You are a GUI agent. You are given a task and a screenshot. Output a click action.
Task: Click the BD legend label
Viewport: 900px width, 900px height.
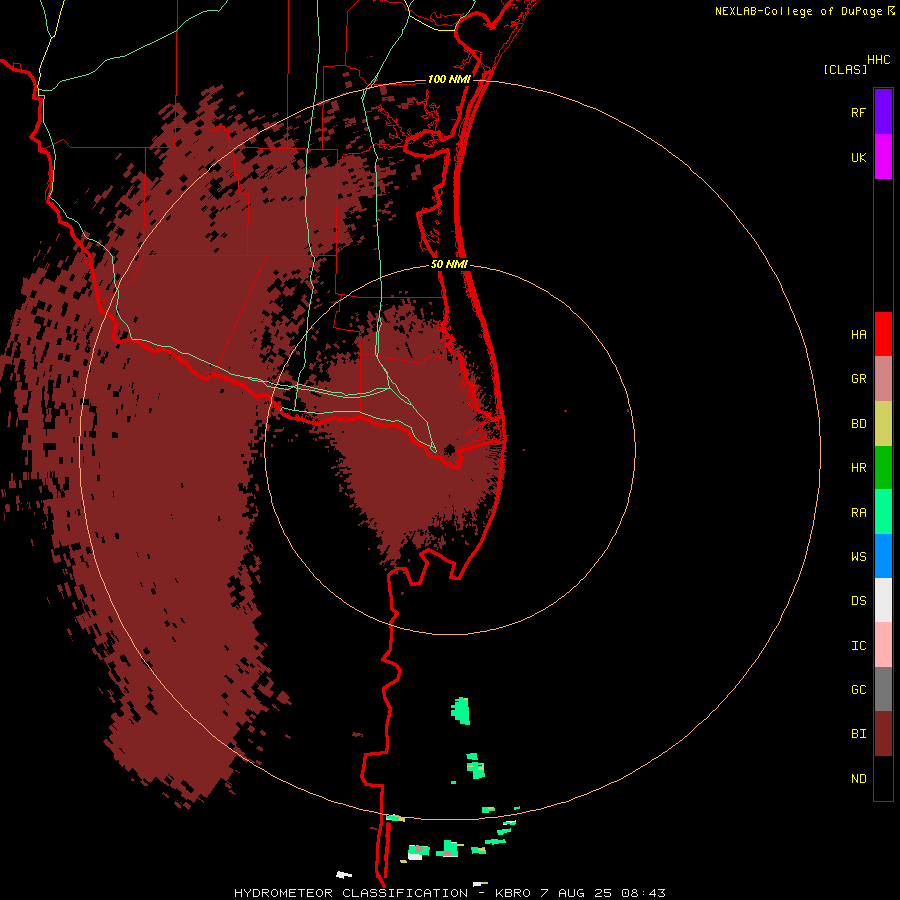tap(858, 424)
